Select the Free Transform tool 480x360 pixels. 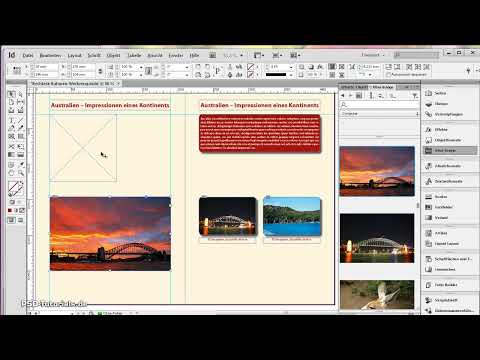coord(20,146)
